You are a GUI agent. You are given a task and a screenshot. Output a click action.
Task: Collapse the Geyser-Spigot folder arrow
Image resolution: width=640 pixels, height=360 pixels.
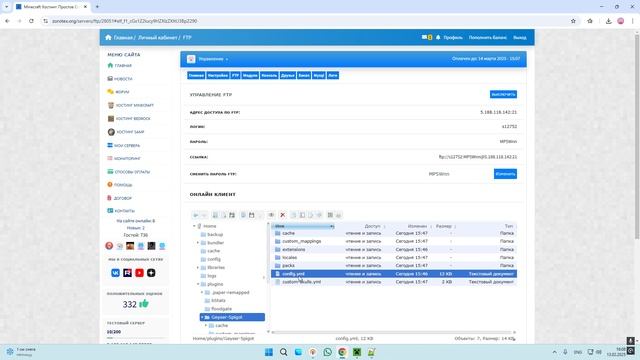click(202, 317)
